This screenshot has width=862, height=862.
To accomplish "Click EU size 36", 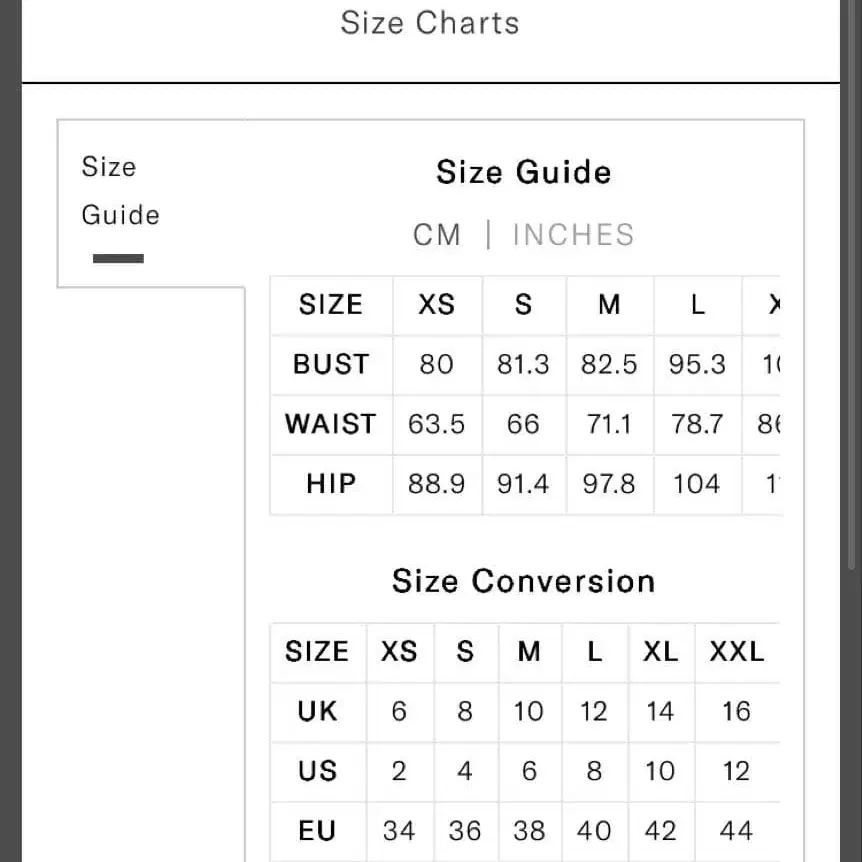I will point(465,830).
